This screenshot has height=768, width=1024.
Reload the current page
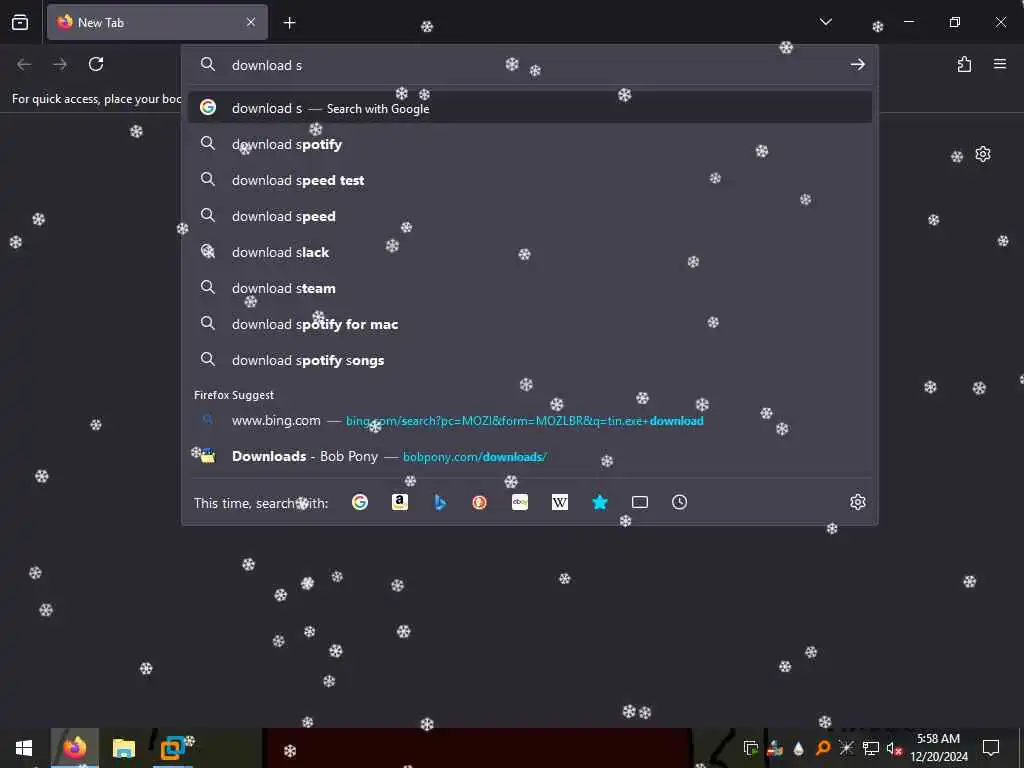pos(96,64)
